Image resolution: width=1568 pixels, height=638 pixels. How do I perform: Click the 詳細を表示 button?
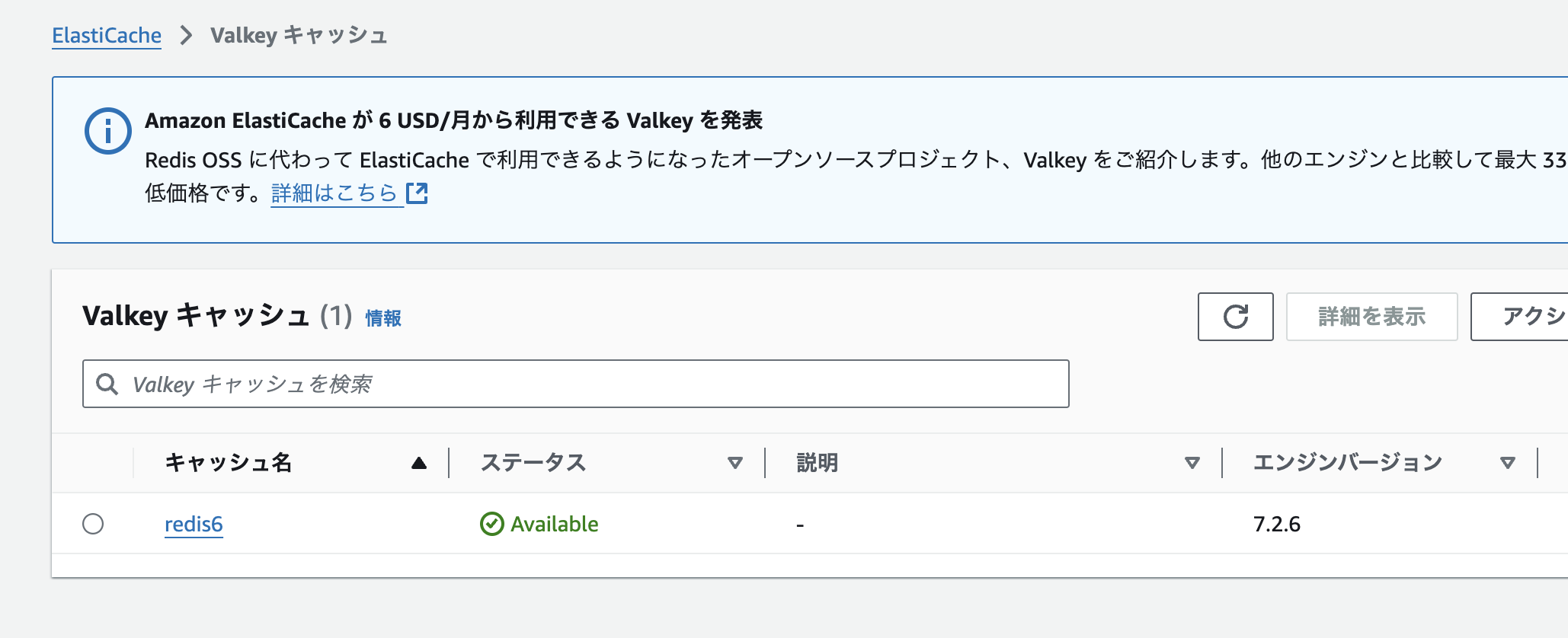point(1371,317)
